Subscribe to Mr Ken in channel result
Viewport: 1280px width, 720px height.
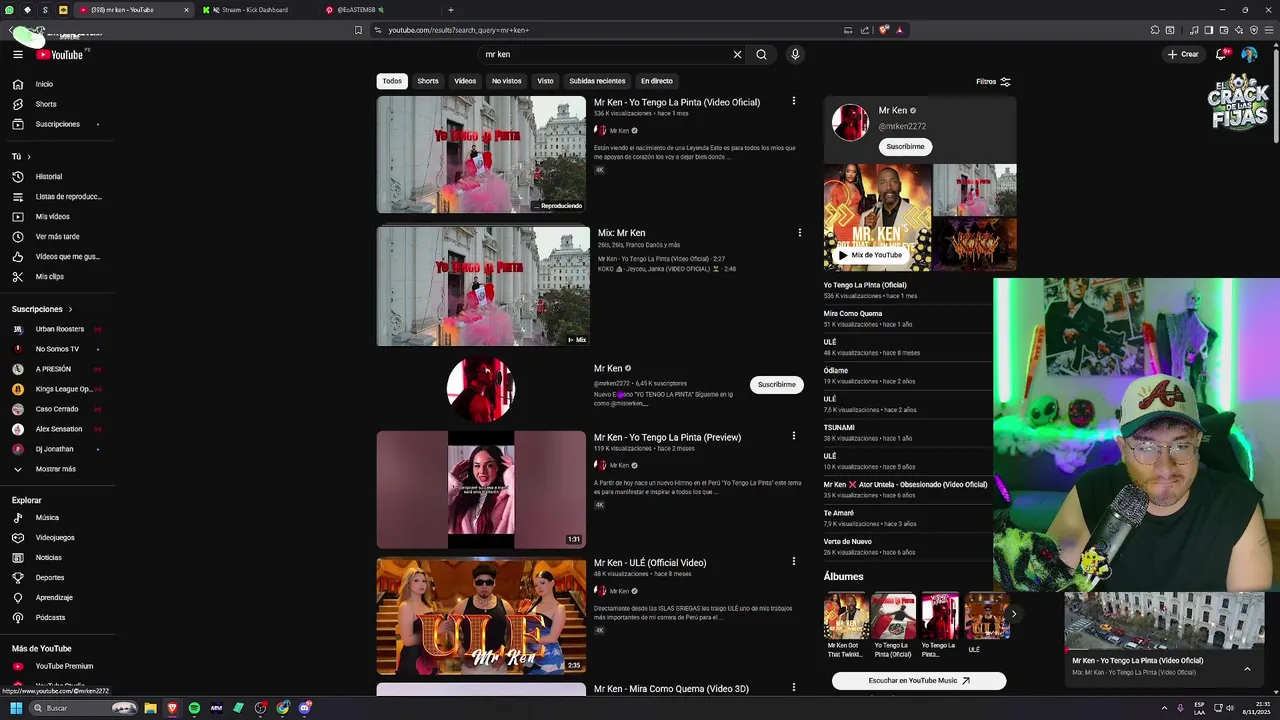coord(776,385)
